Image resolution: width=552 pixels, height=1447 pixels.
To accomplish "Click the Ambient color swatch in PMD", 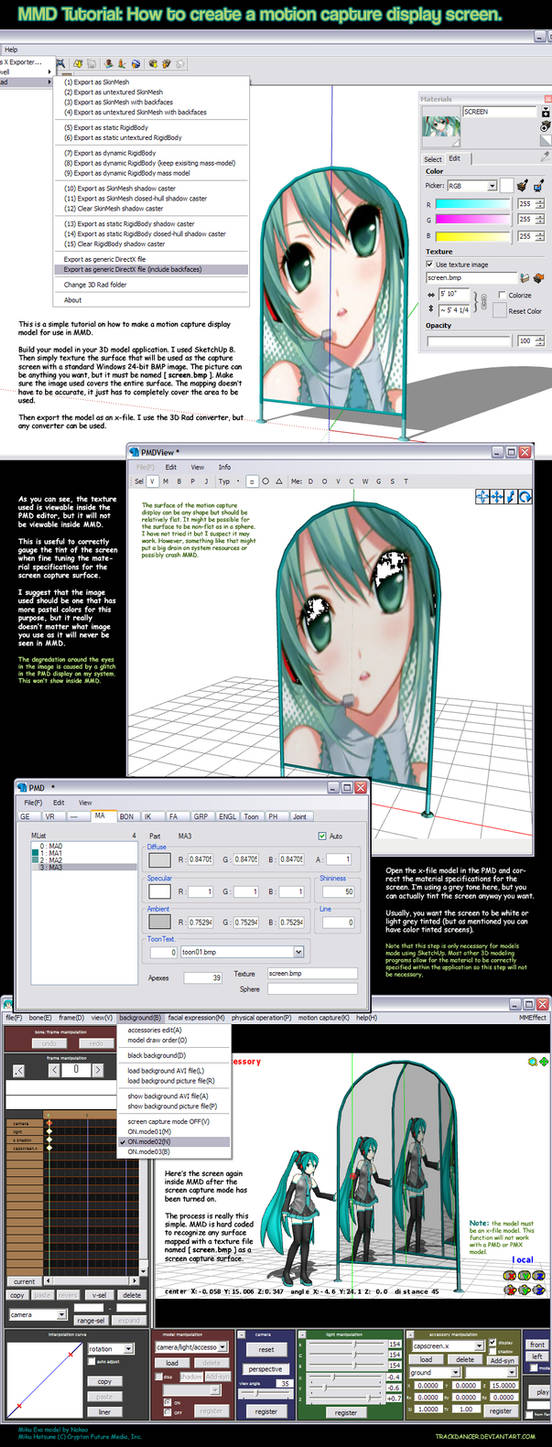I will 159,921.
